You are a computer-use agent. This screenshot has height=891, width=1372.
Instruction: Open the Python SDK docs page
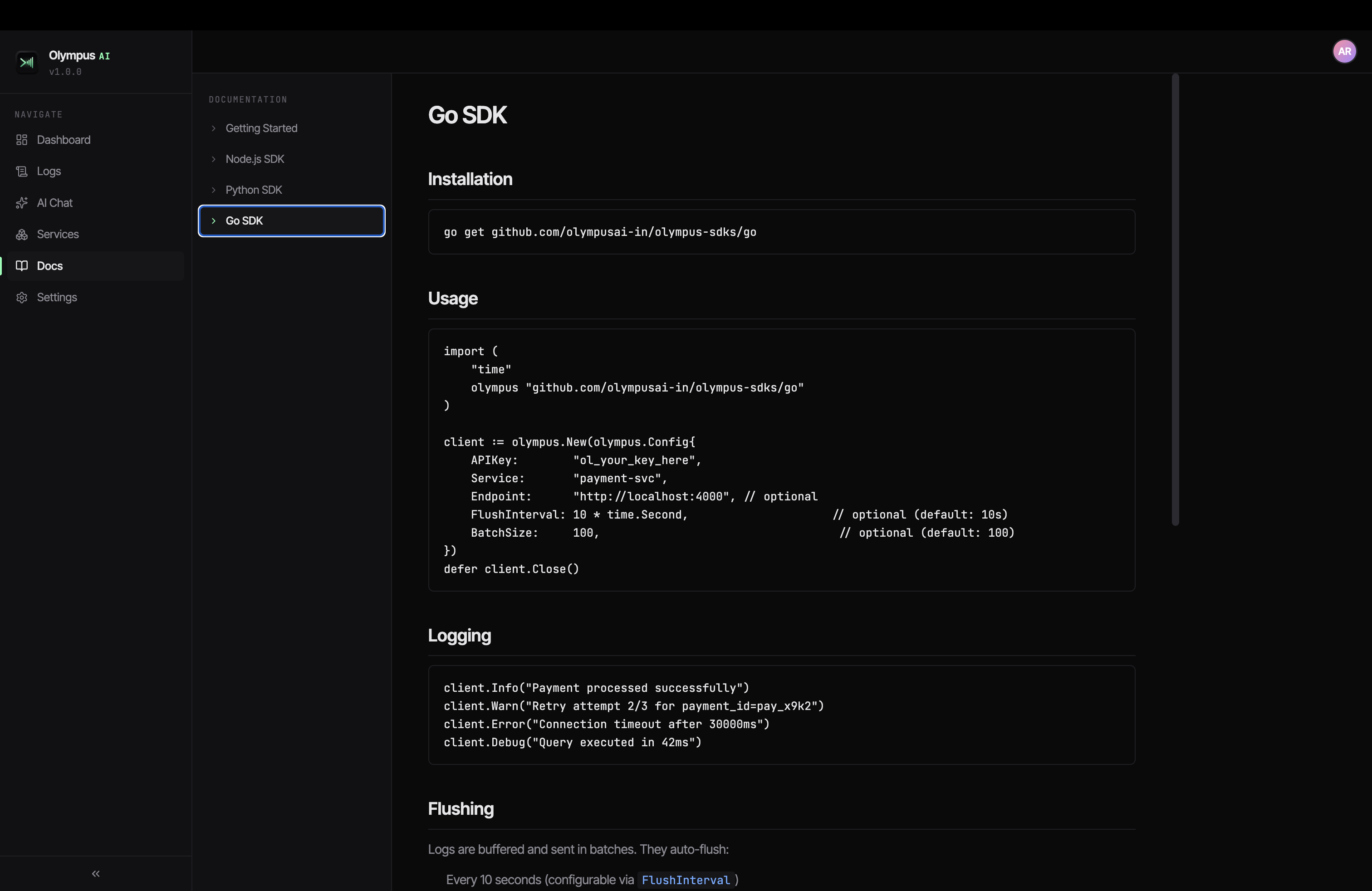coord(254,190)
